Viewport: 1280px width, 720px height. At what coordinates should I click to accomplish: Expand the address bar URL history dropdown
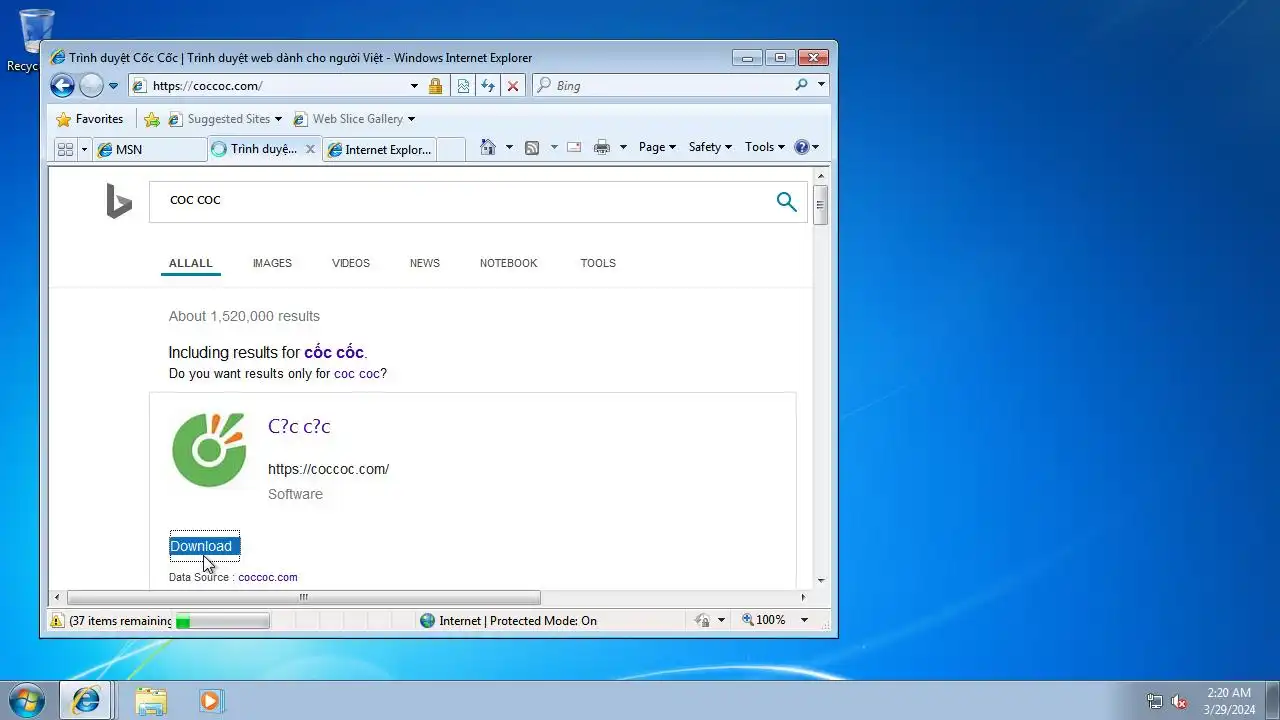414,86
